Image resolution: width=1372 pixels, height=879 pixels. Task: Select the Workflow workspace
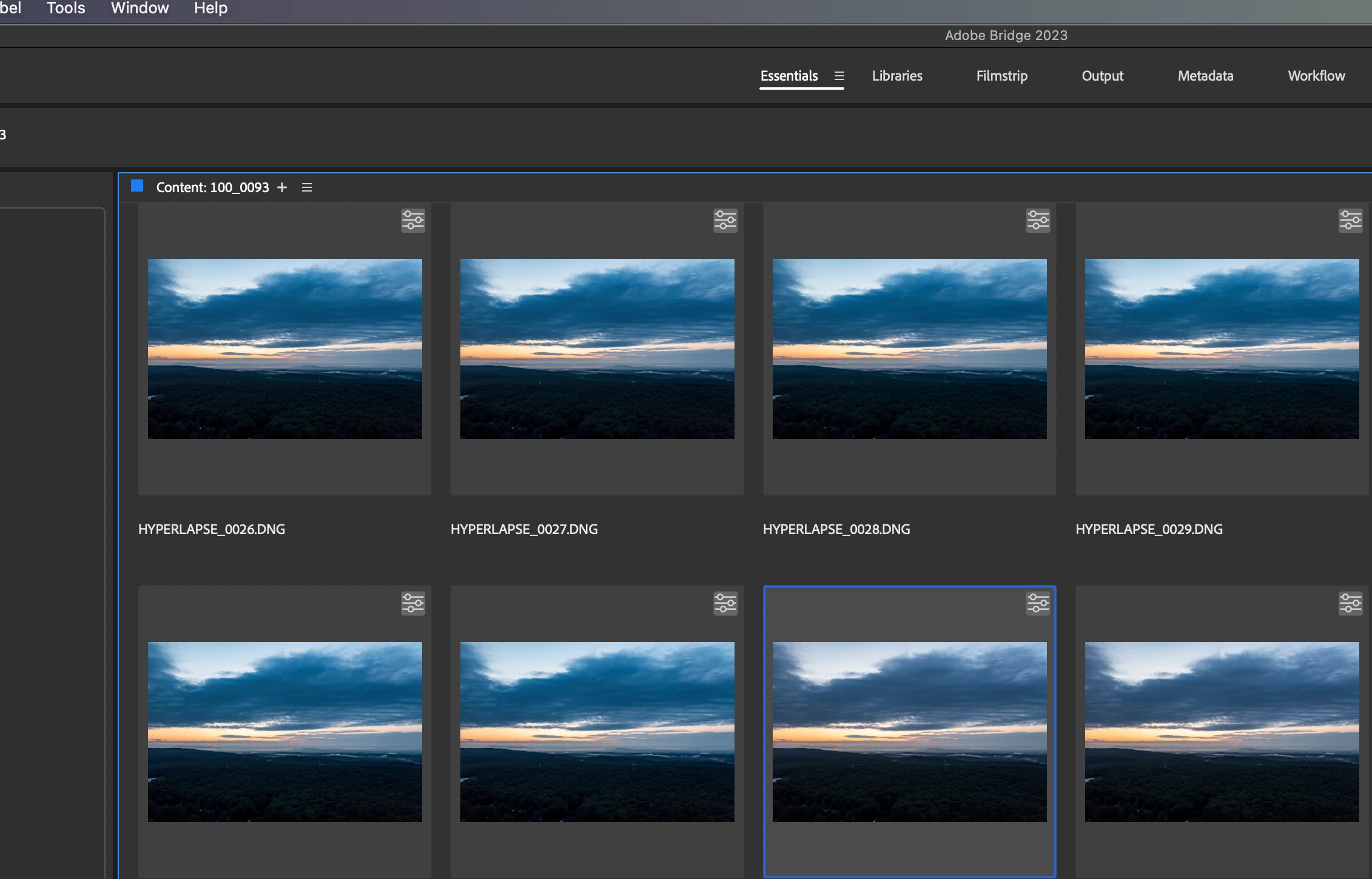pos(1316,76)
